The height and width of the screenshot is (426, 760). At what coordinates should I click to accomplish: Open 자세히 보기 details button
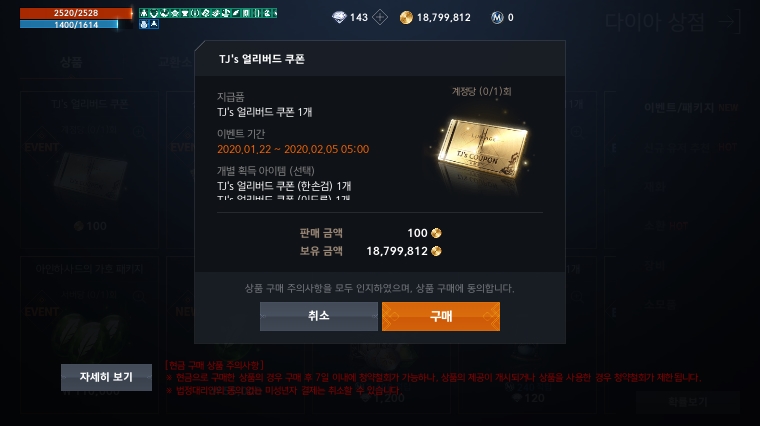(x=106, y=377)
